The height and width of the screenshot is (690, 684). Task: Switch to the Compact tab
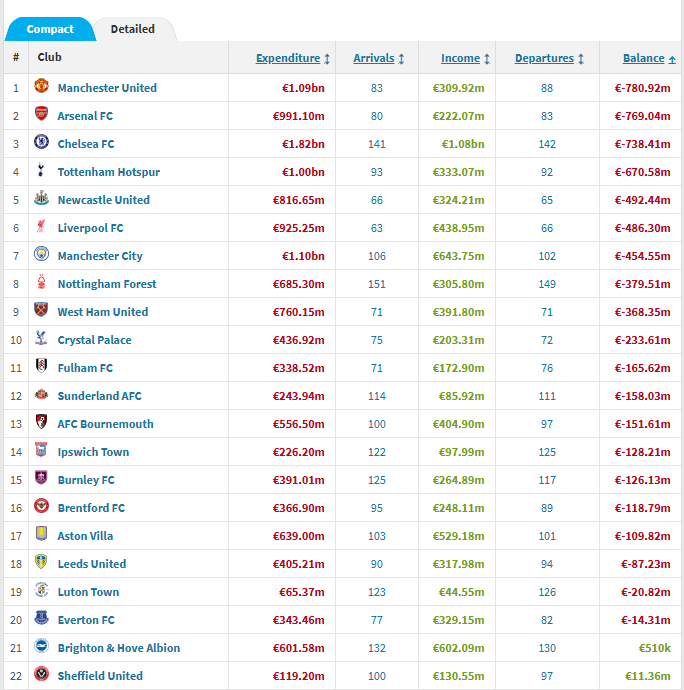(50, 29)
